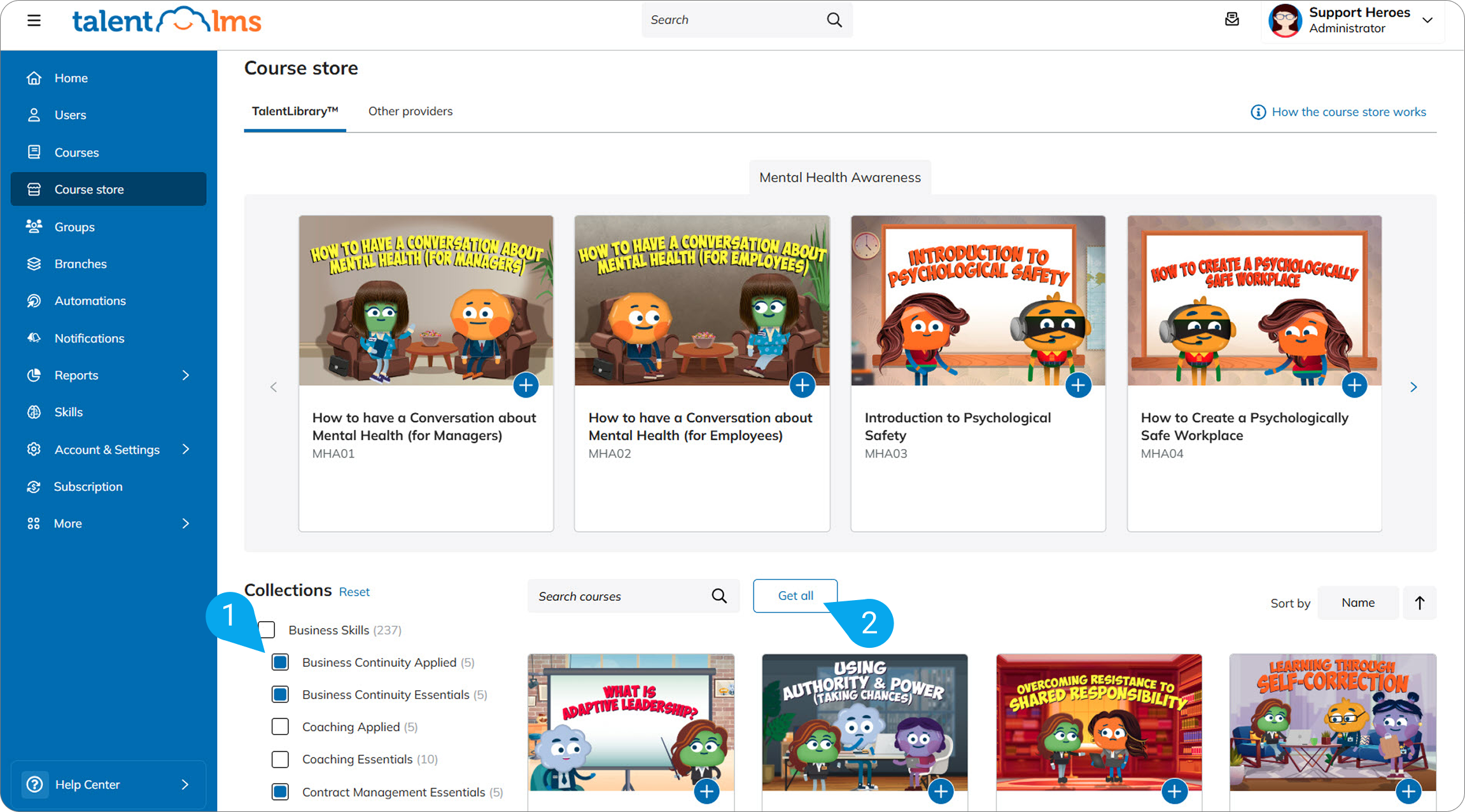
Task: Add Adaptive Leadership course plus icon
Action: point(706,791)
